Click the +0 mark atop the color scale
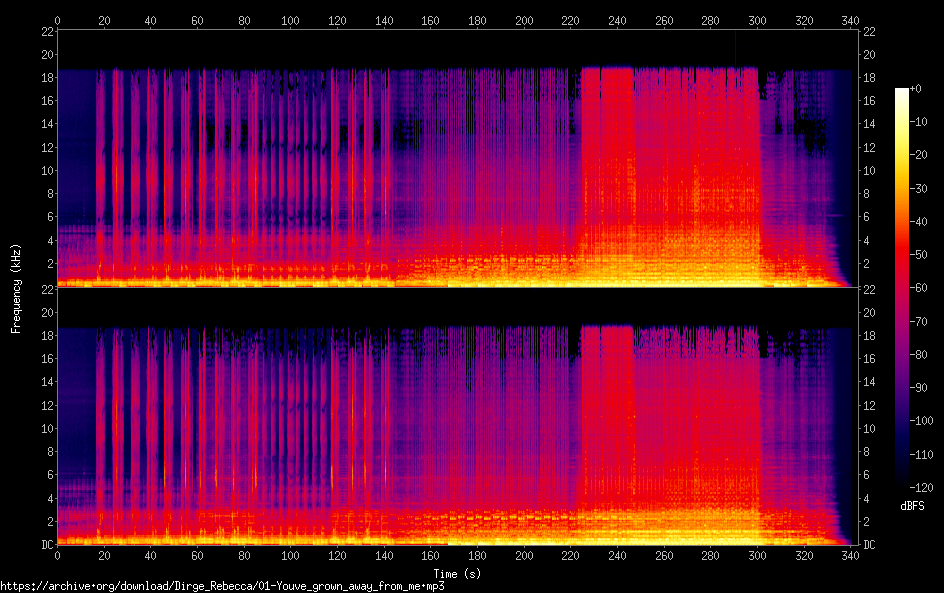 915,88
